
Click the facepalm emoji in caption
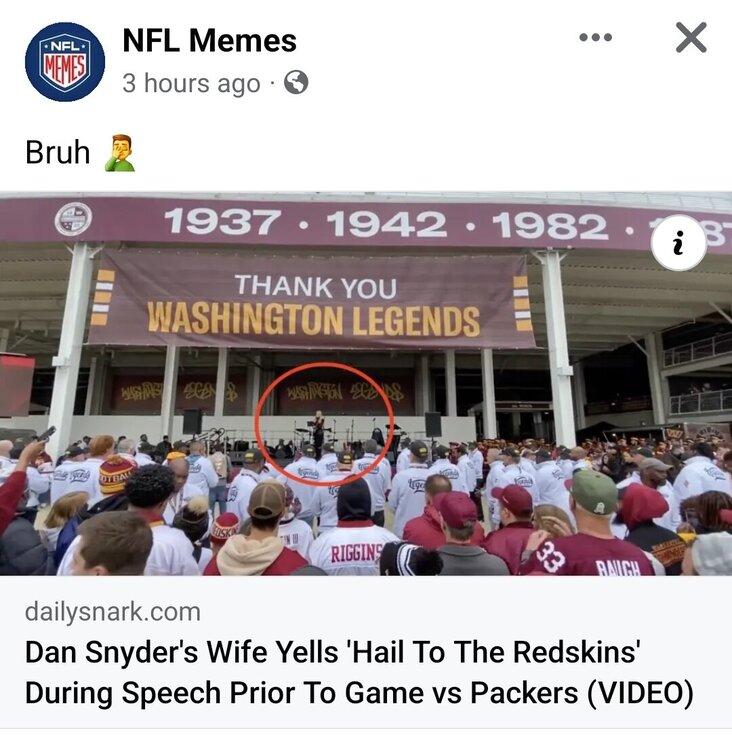pos(120,153)
